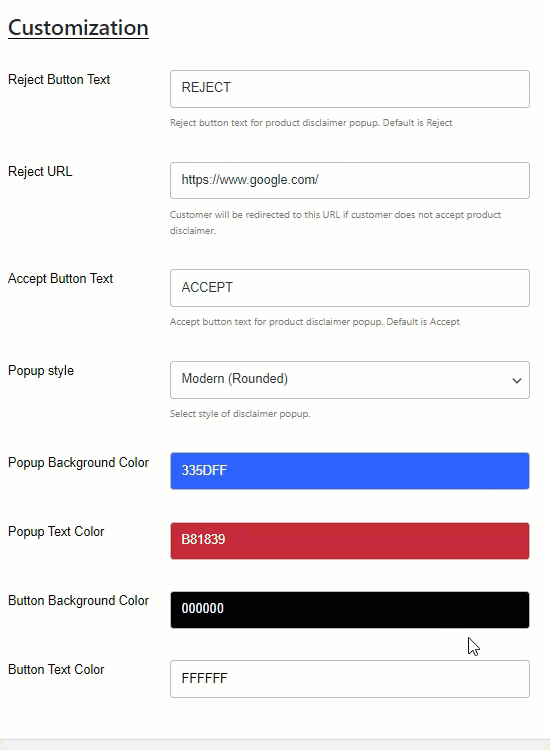This screenshot has height=750, width=550.
Task: Open the red Popup Text Color swatch B81839
Action: [350, 541]
